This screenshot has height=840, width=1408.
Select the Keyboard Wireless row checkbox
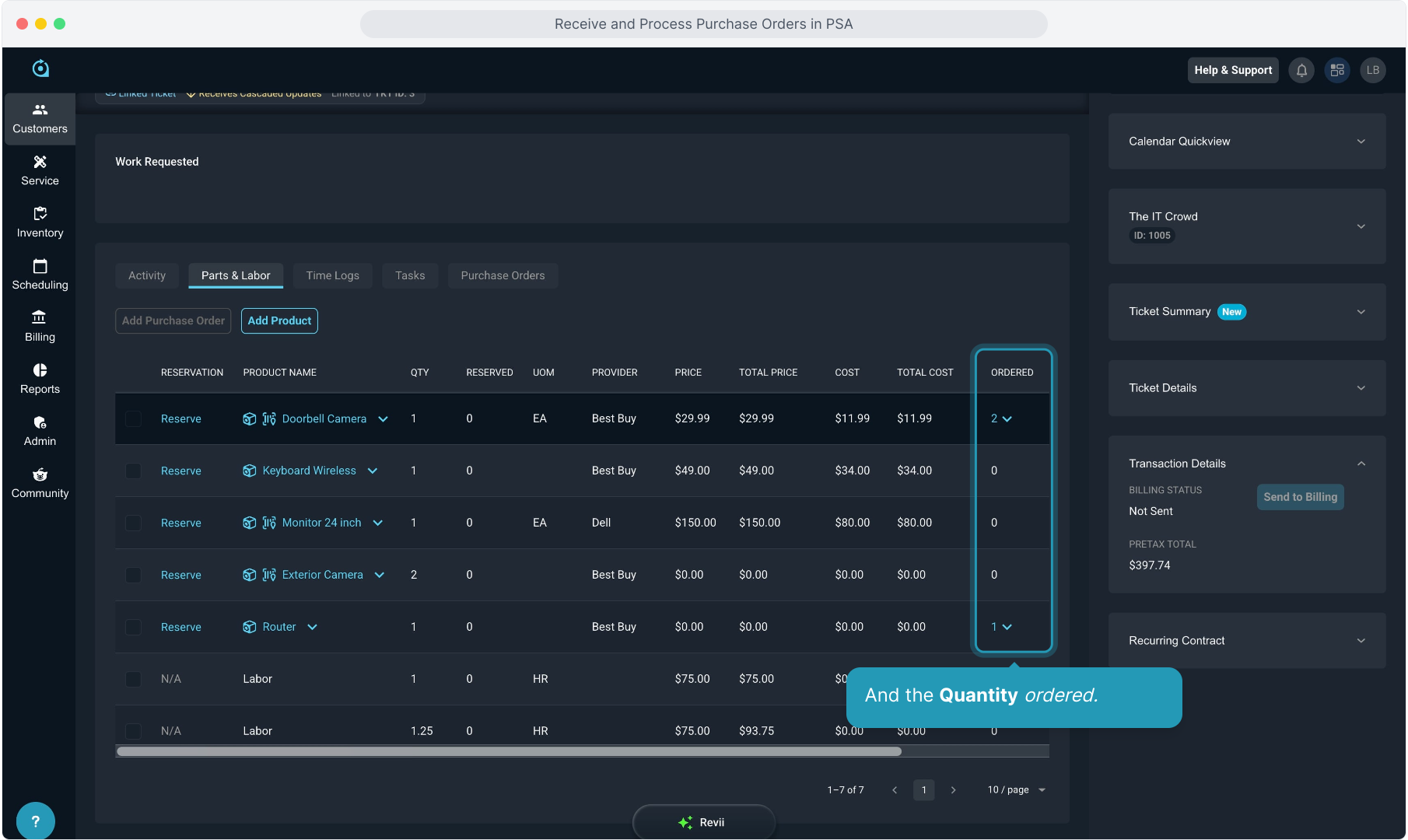point(133,471)
